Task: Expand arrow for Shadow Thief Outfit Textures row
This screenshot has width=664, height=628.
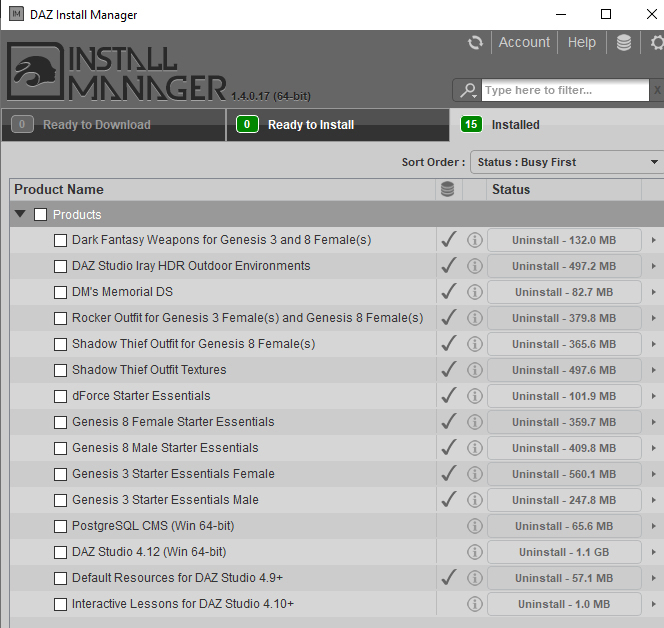Action: [x=653, y=370]
